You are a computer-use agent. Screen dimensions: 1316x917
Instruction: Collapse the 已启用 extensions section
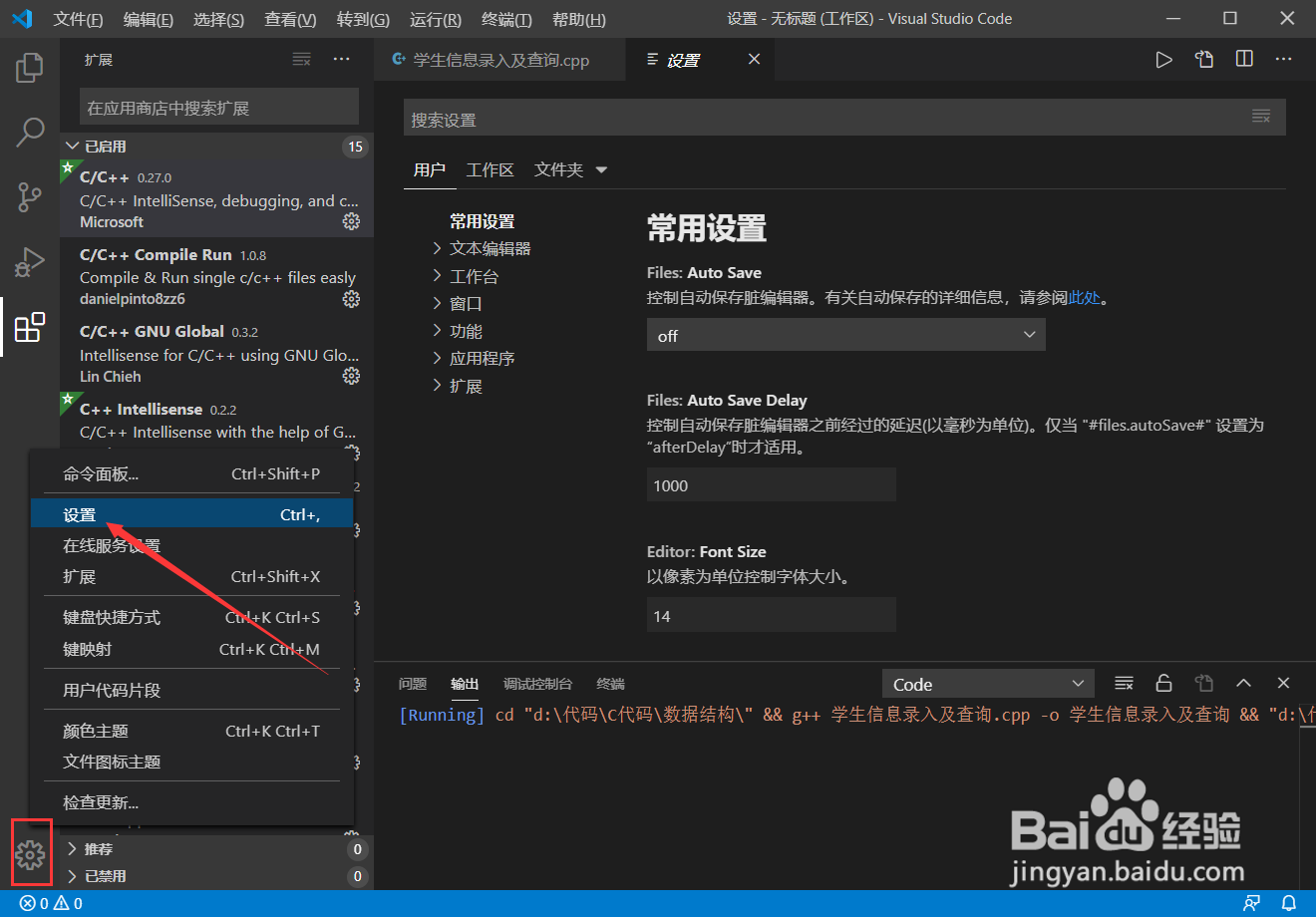(x=216, y=147)
